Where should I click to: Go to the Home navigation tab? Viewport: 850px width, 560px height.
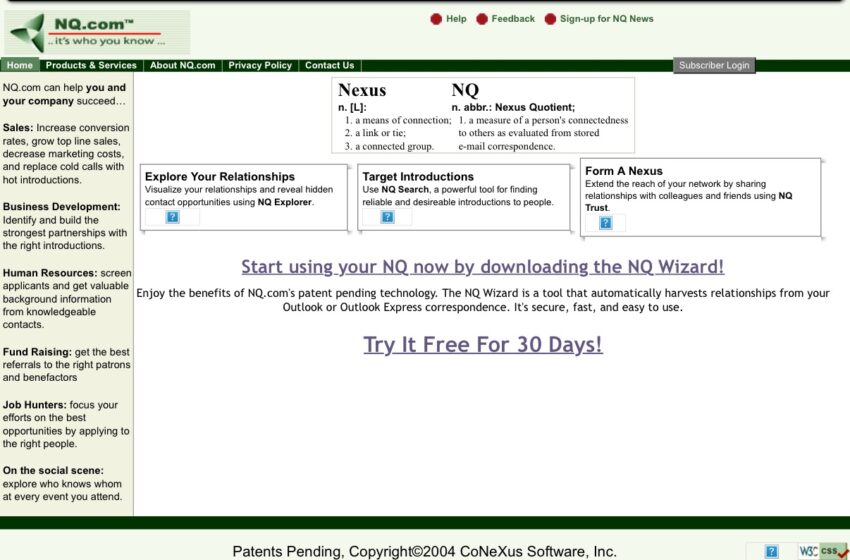pyautogui.click(x=20, y=66)
